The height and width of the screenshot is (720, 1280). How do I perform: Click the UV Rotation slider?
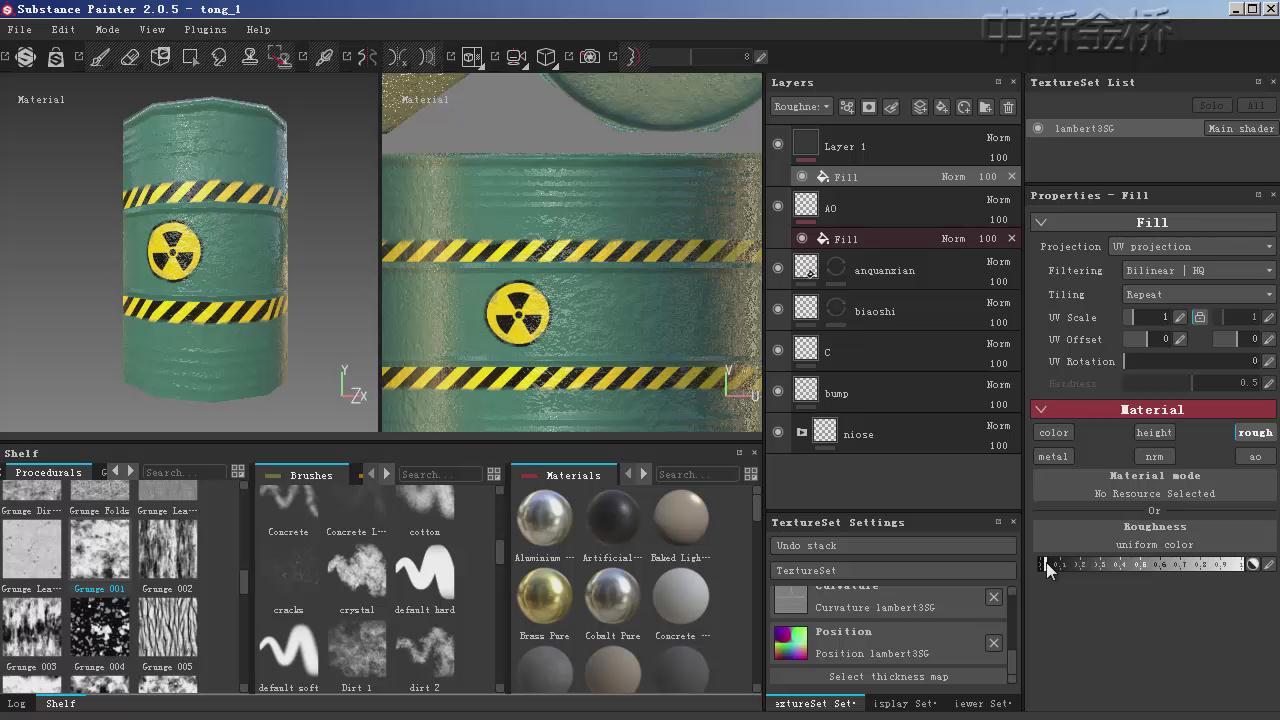(x=1192, y=361)
